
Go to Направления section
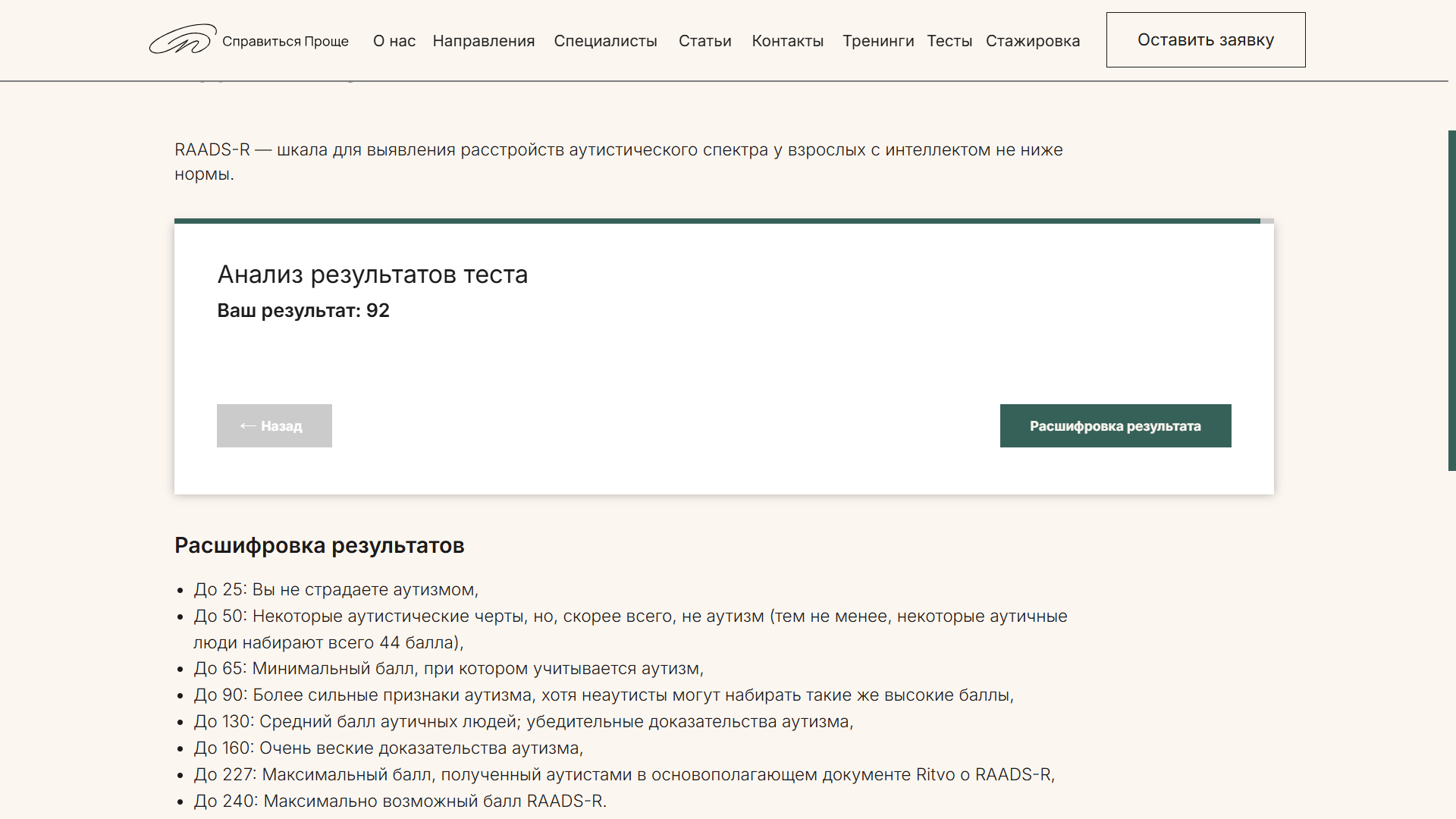point(483,41)
